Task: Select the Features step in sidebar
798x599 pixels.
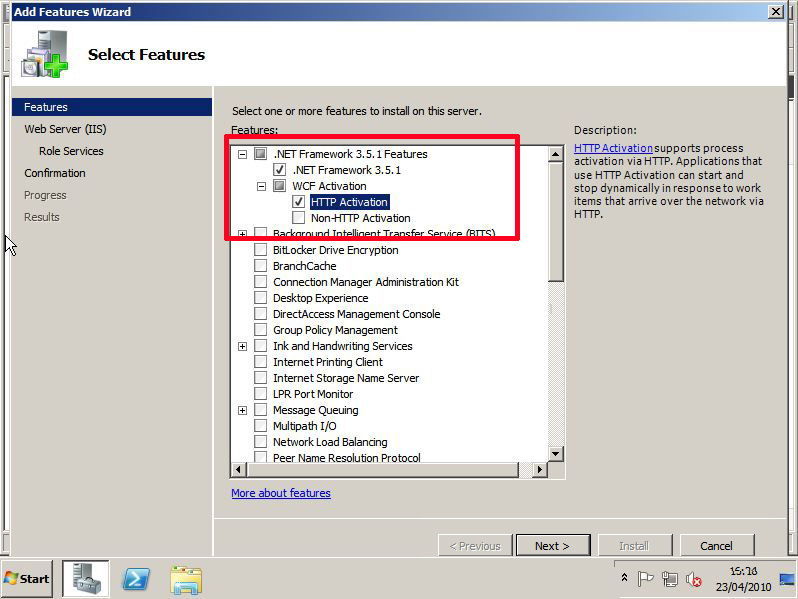Action: tap(112, 107)
